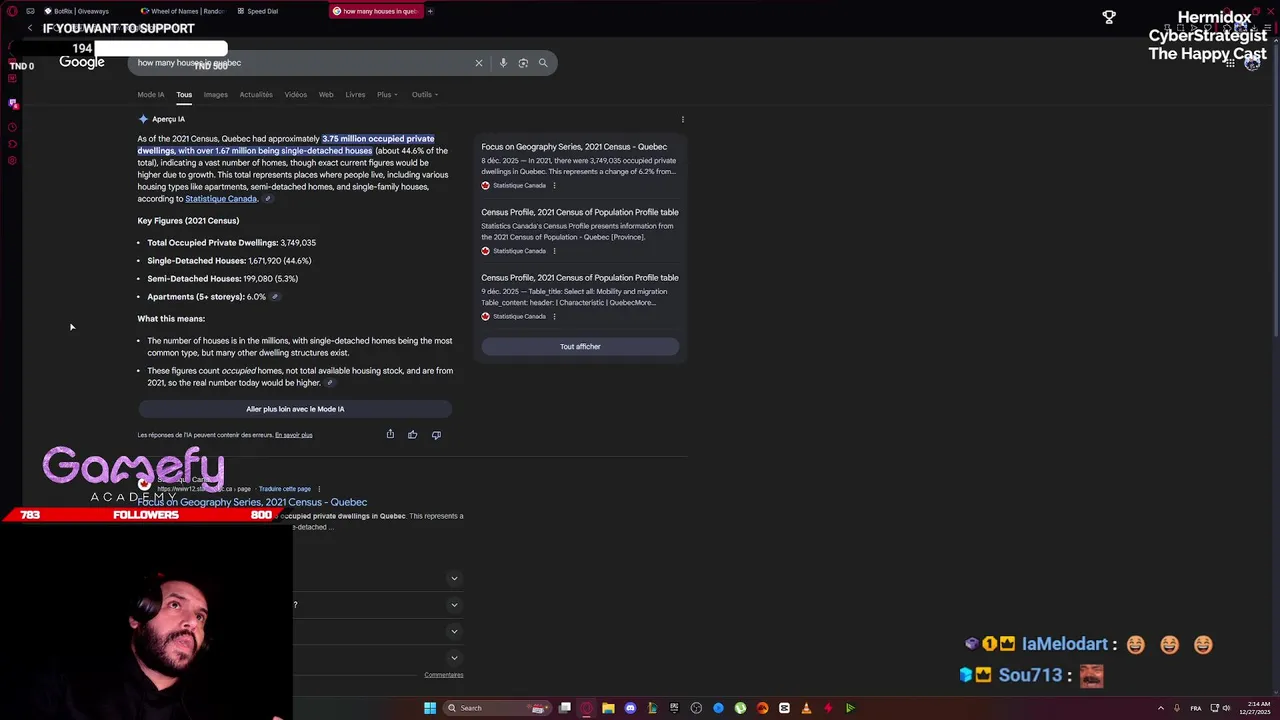
Task: Click 'Traduire cette page' link
Action: 285,489
